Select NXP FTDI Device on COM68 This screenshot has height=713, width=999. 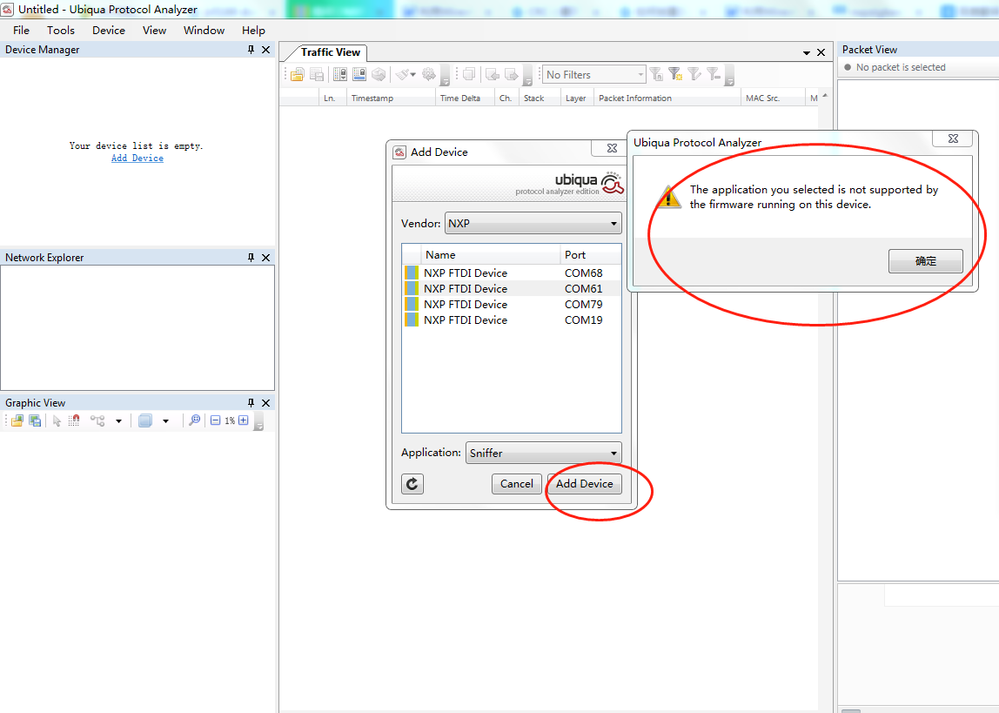coord(512,273)
